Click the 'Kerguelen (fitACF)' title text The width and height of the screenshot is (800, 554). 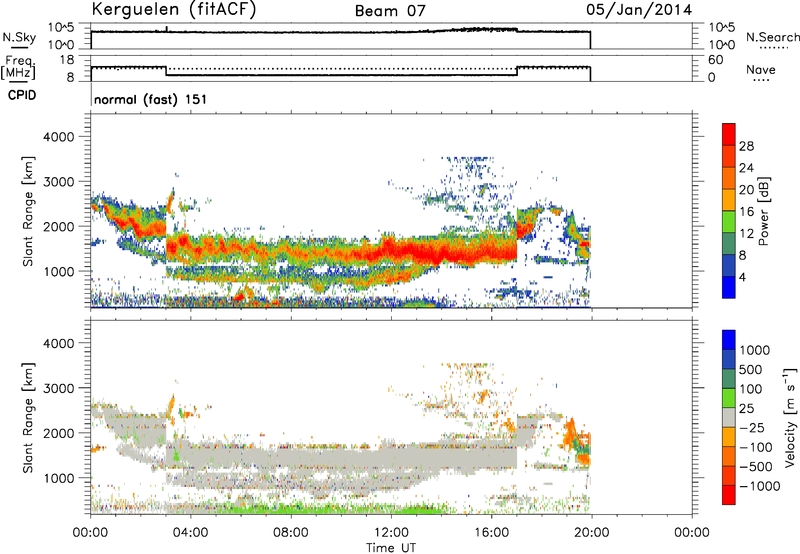(x=173, y=10)
